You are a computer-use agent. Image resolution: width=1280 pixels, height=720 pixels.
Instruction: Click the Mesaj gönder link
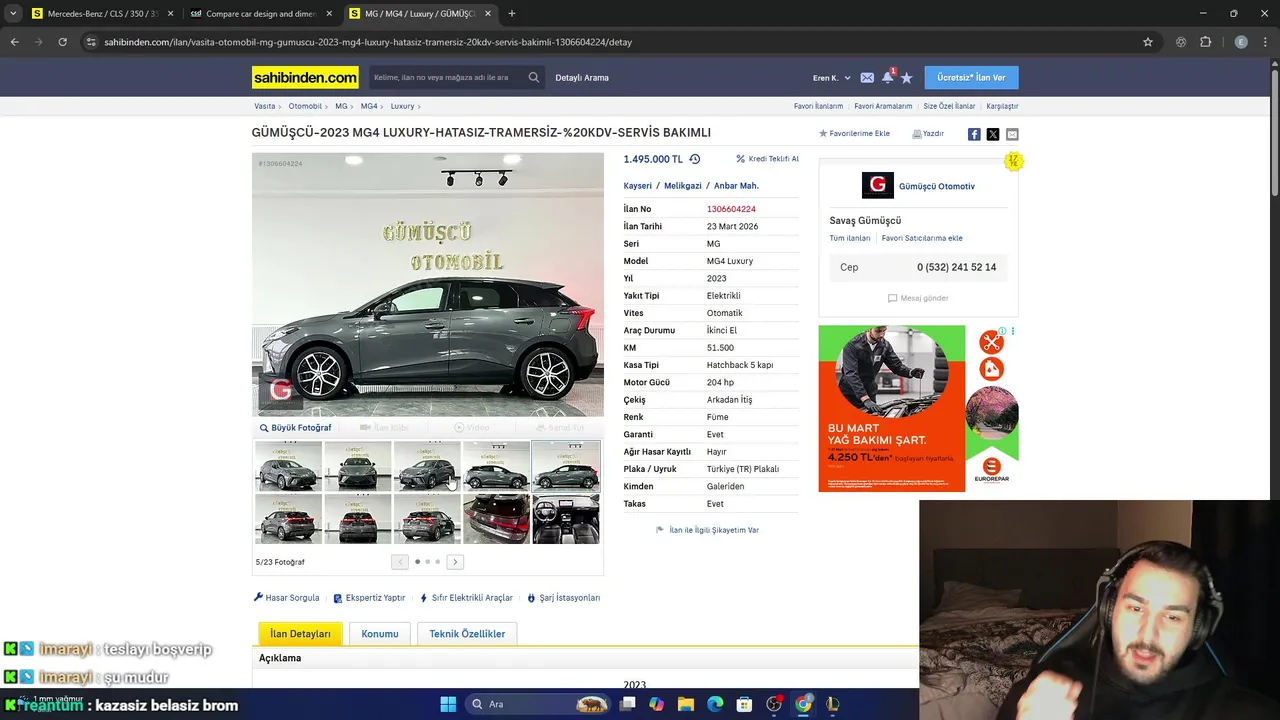pos(918,298)
